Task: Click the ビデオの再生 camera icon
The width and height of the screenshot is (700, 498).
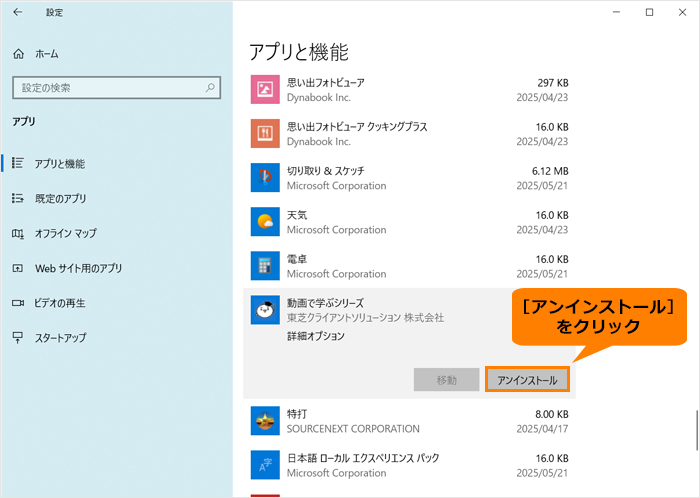Action: [18, 303]
